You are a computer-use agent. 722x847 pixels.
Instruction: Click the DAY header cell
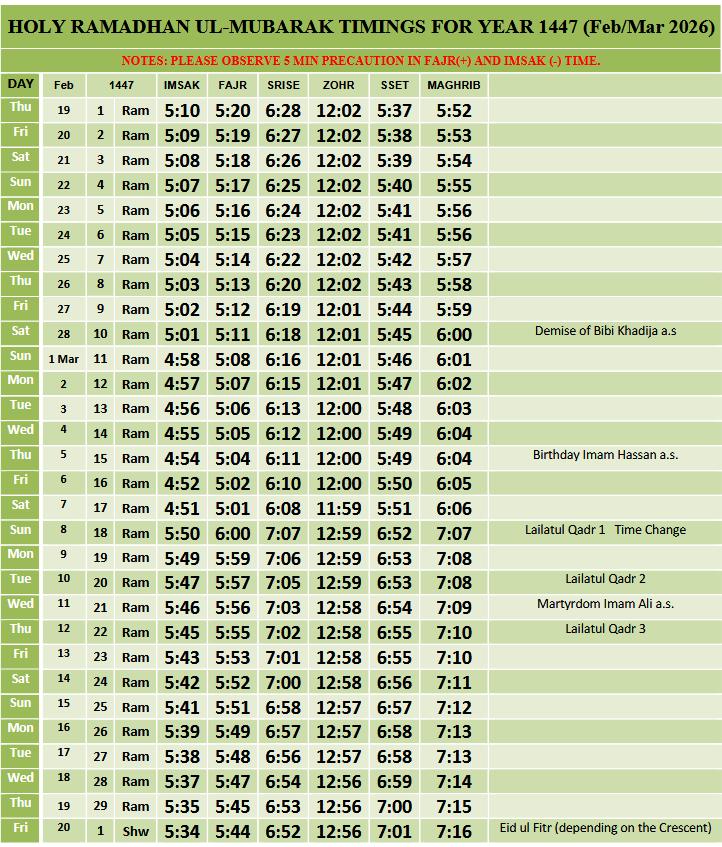(21, 85)
